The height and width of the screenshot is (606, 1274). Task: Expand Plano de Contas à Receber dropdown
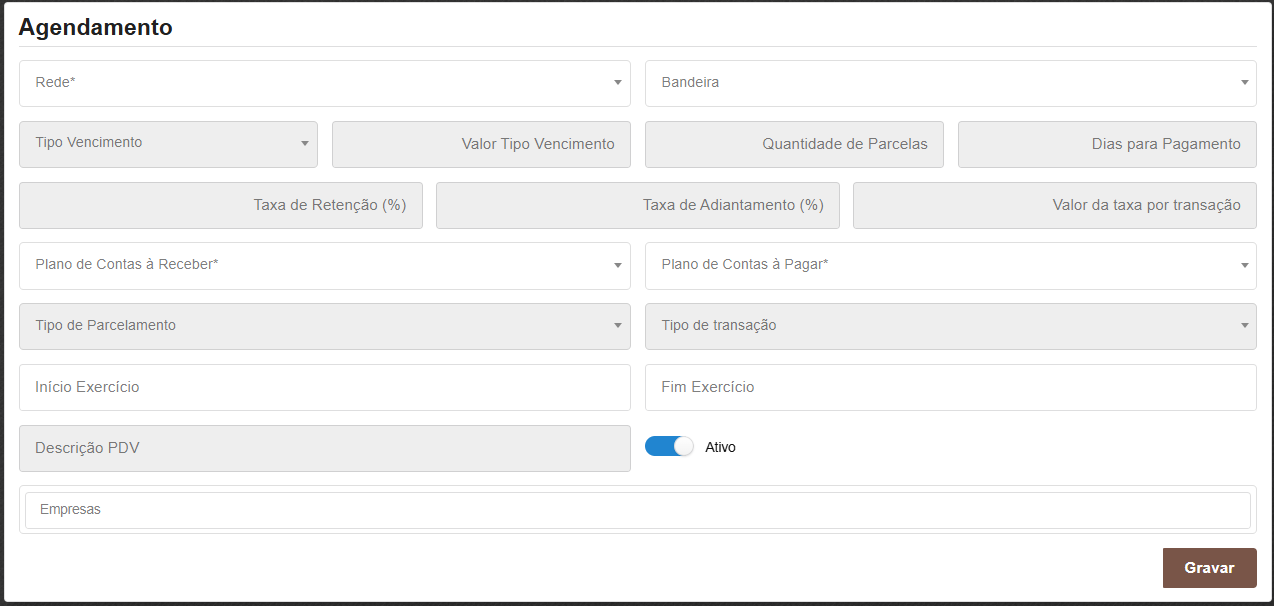point(324,266)
